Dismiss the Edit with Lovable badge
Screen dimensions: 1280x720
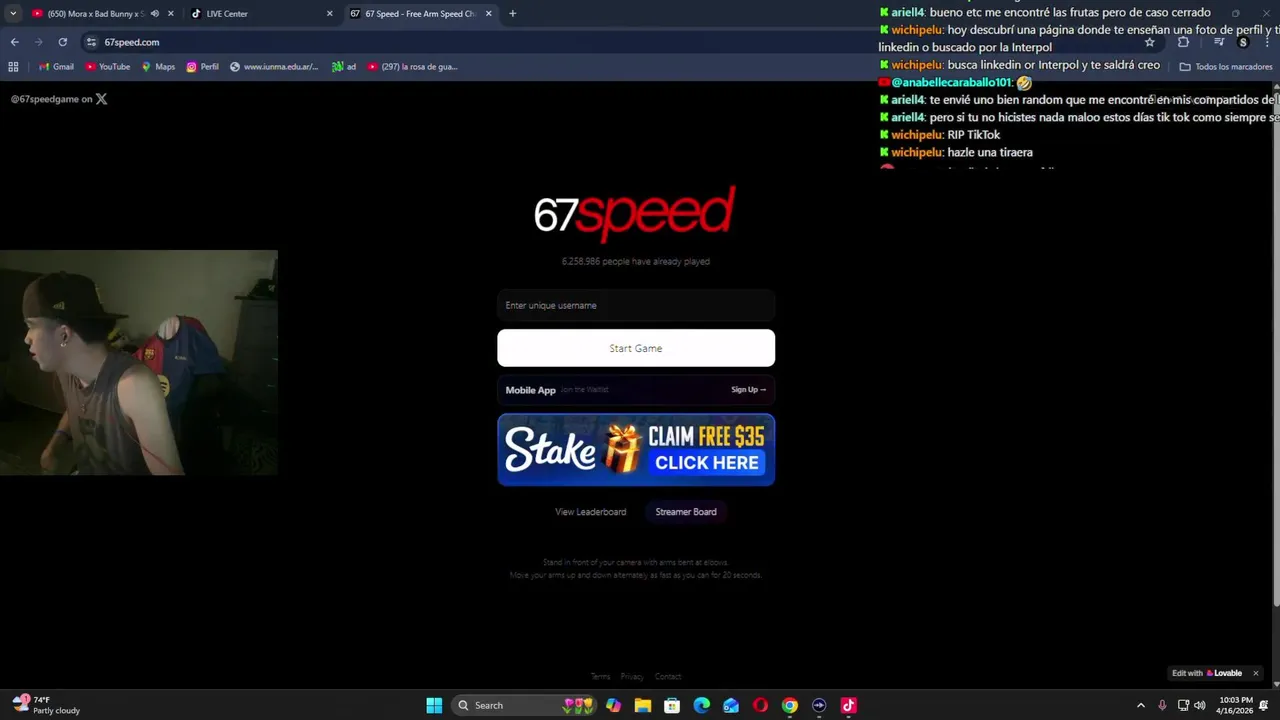[1256, 673]
